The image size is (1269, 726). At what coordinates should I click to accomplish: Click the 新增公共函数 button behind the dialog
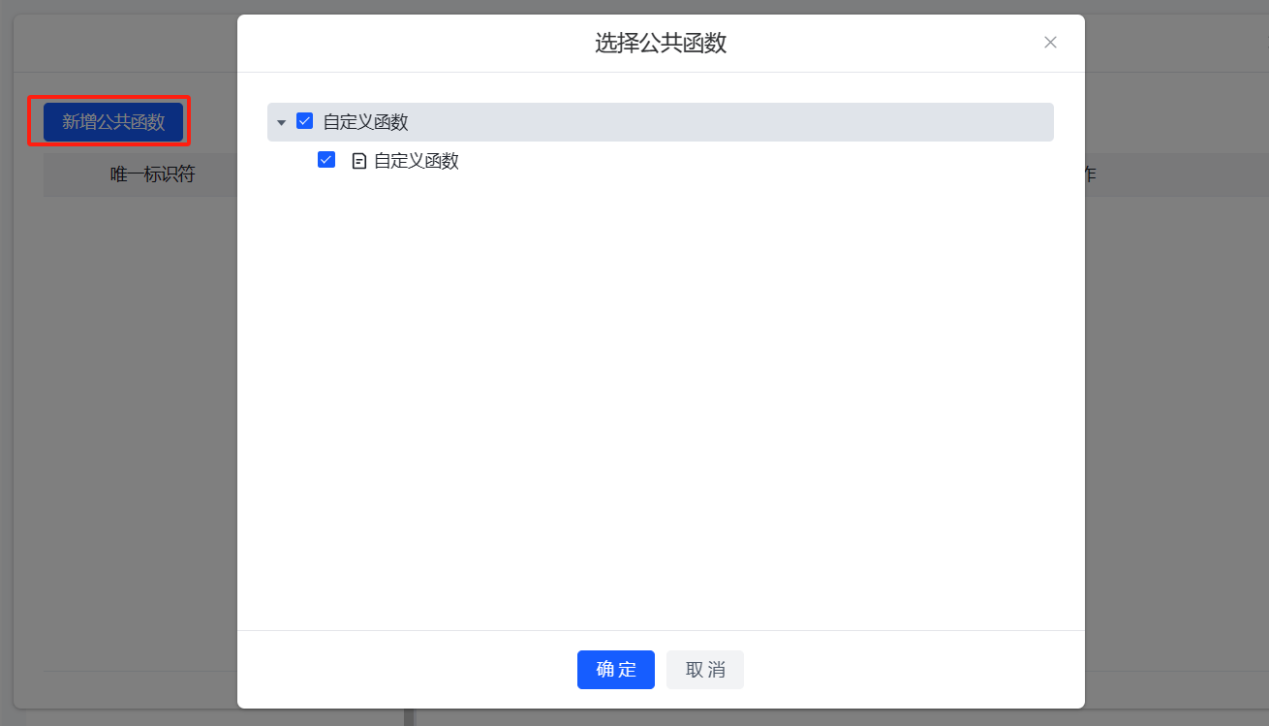coord(113,122)
